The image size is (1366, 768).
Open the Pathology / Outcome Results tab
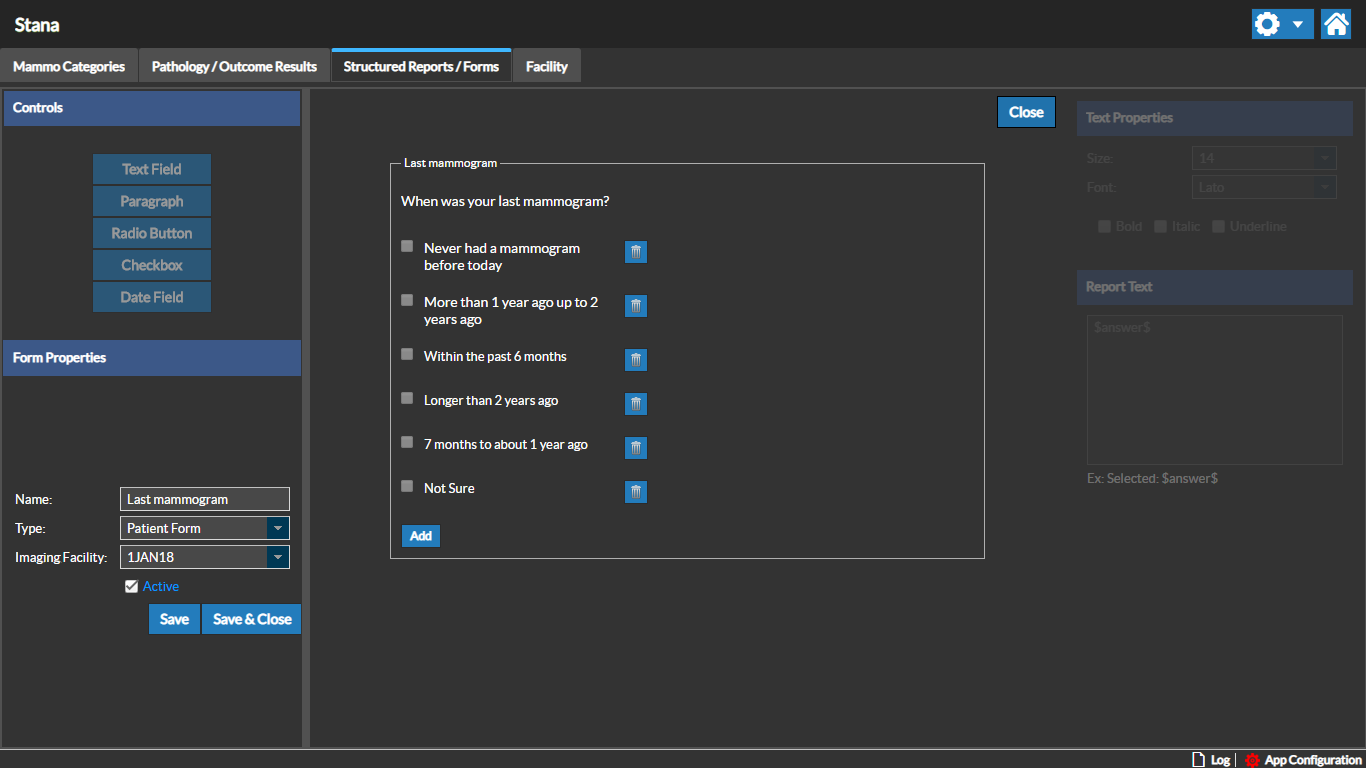point(234,67)
